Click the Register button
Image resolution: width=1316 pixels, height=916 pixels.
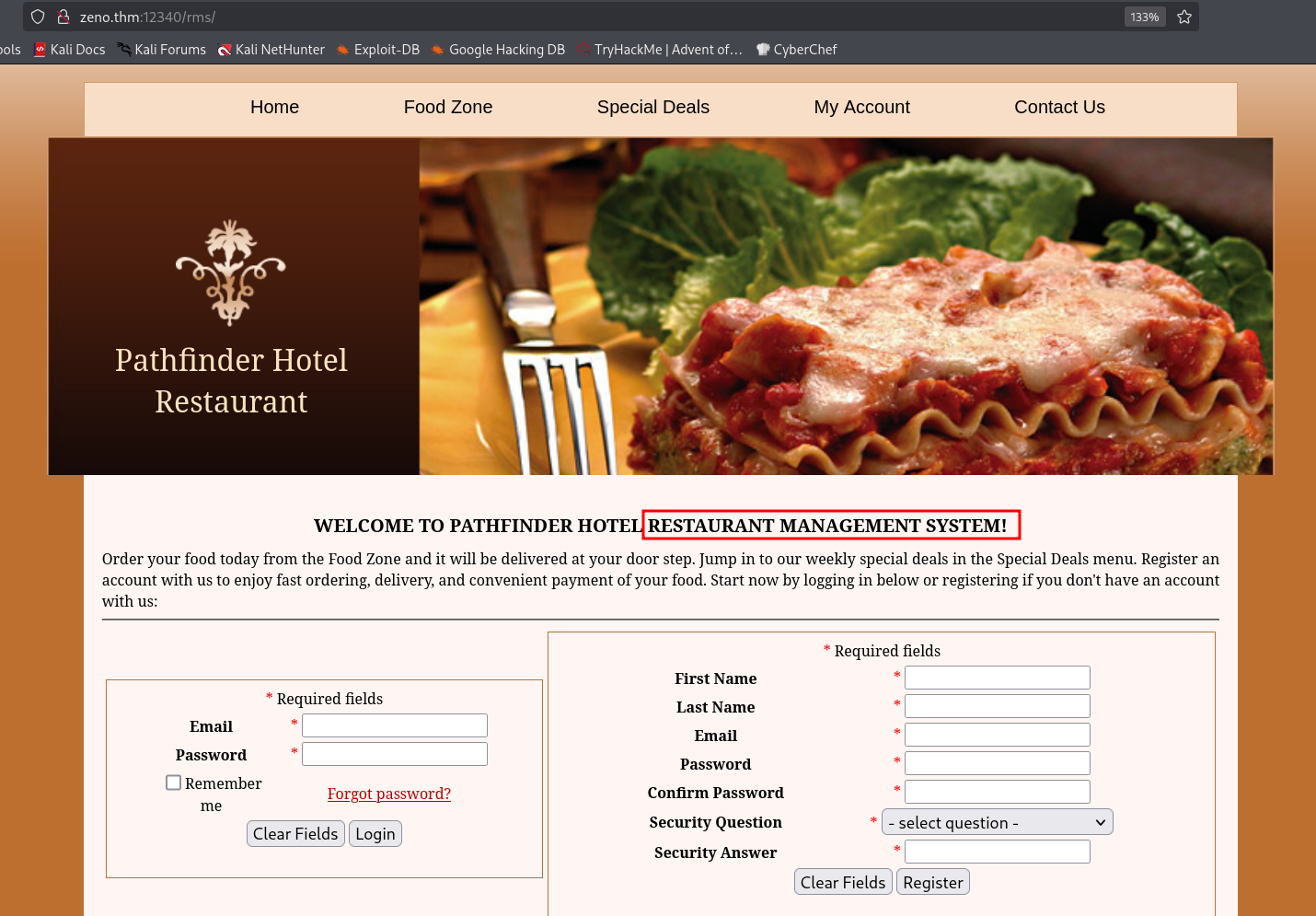(x=932, y=882)
